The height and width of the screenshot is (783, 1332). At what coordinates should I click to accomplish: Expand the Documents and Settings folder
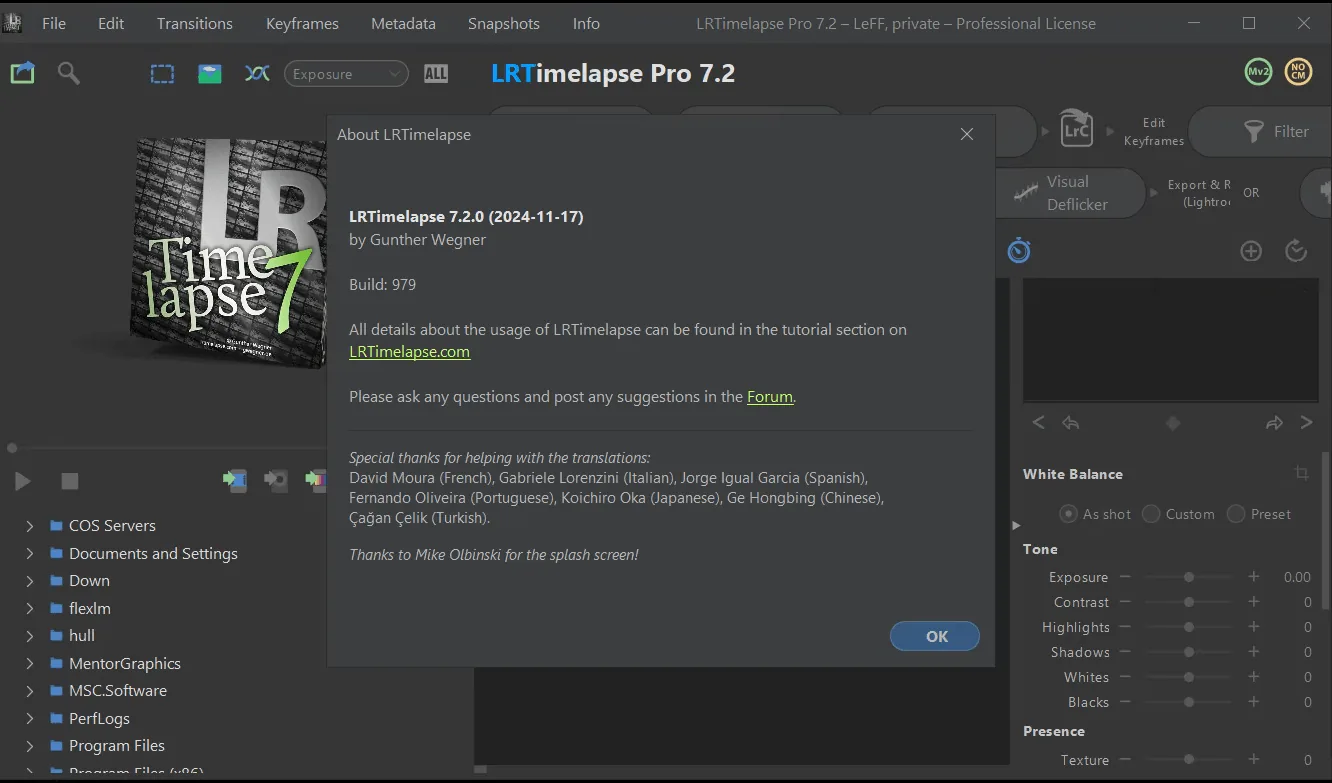pyautogui.click(x=30, y=553)
